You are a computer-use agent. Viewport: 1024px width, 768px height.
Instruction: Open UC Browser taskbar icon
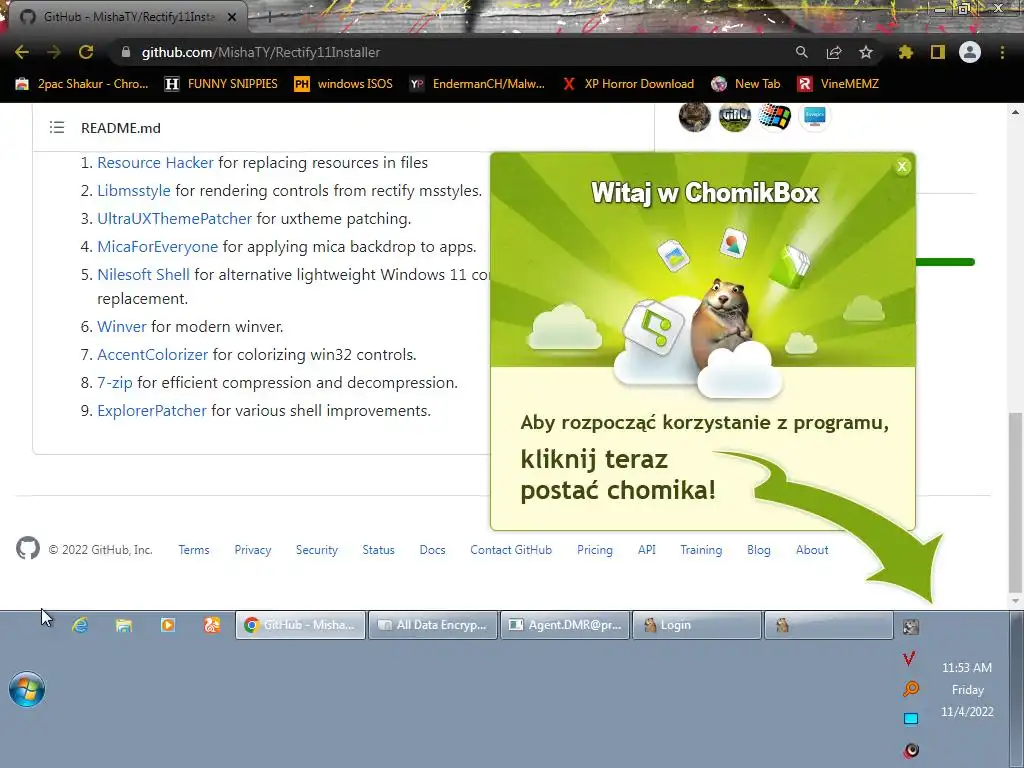coord(212,625)
